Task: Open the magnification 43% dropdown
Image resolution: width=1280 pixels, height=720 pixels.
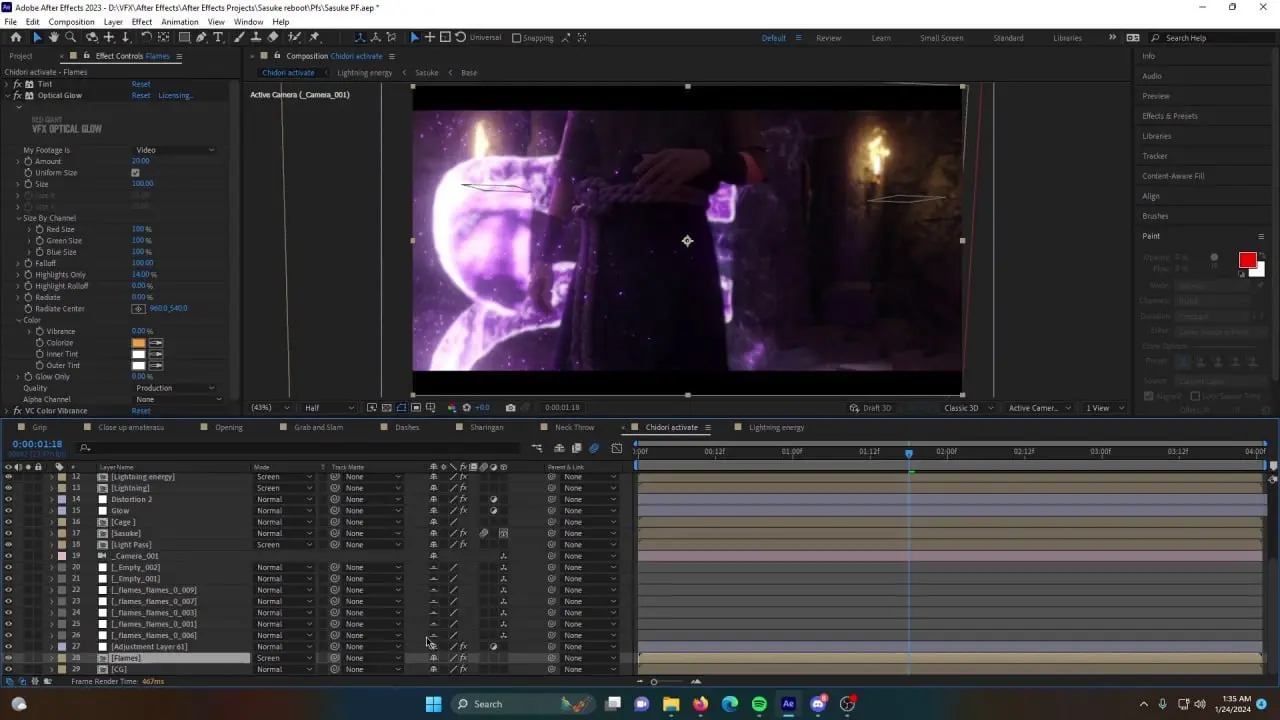Action: point(270,408)
